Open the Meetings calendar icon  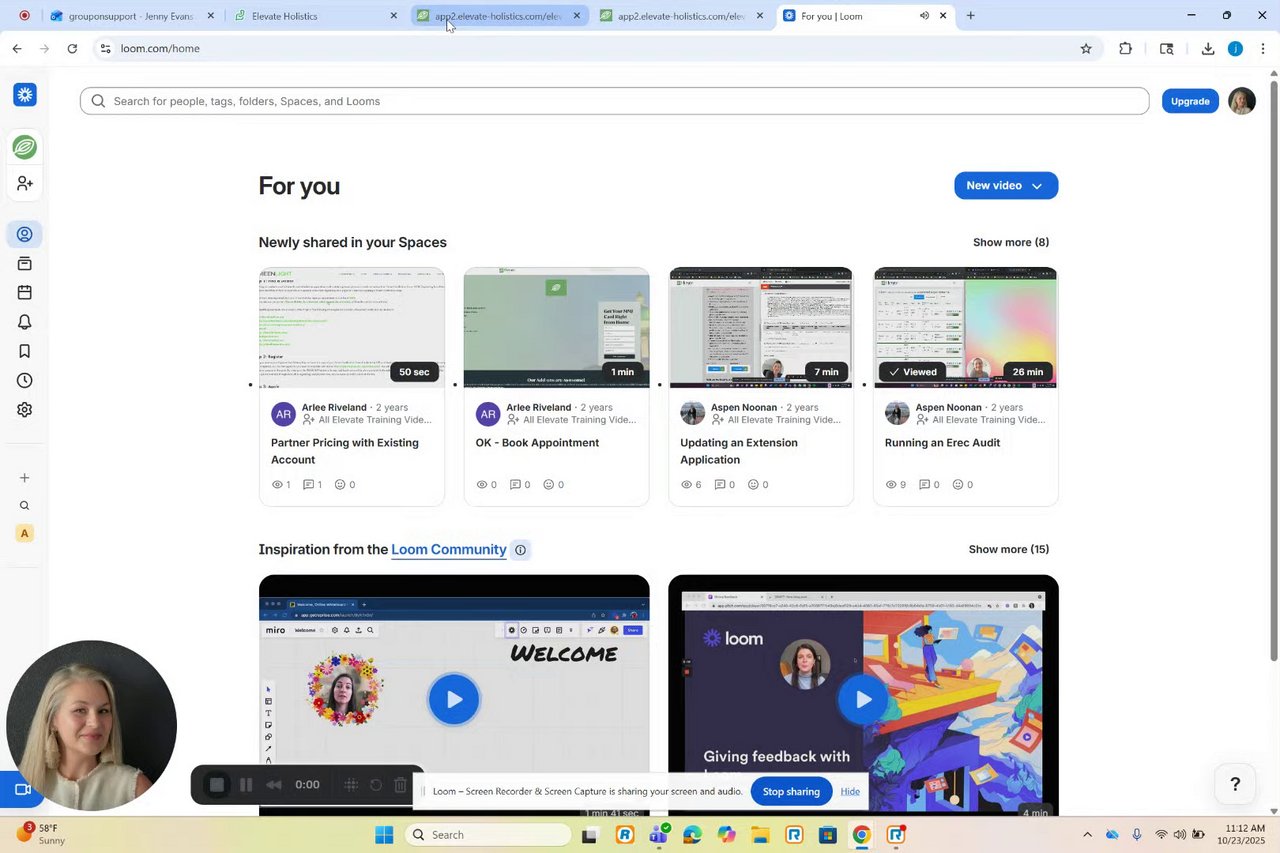click(25, 293)
